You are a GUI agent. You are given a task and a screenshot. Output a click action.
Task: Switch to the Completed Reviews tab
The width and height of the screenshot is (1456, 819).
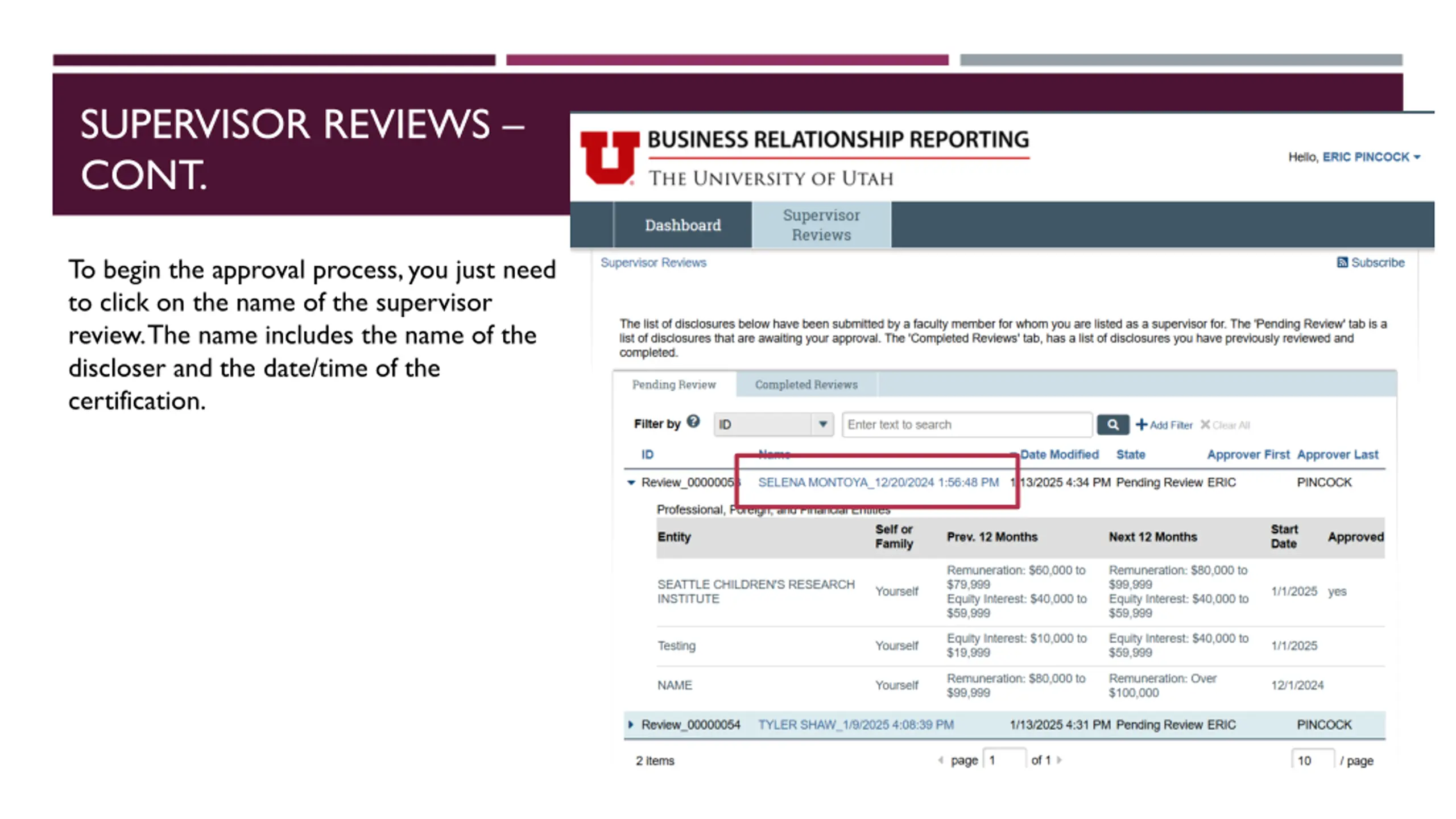(806, 385)
